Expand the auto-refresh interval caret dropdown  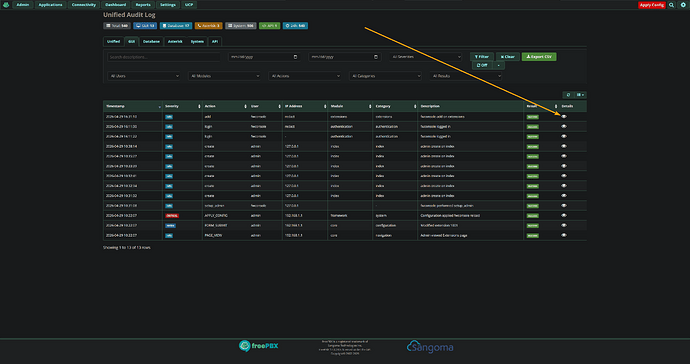click(x=499, y=65)
